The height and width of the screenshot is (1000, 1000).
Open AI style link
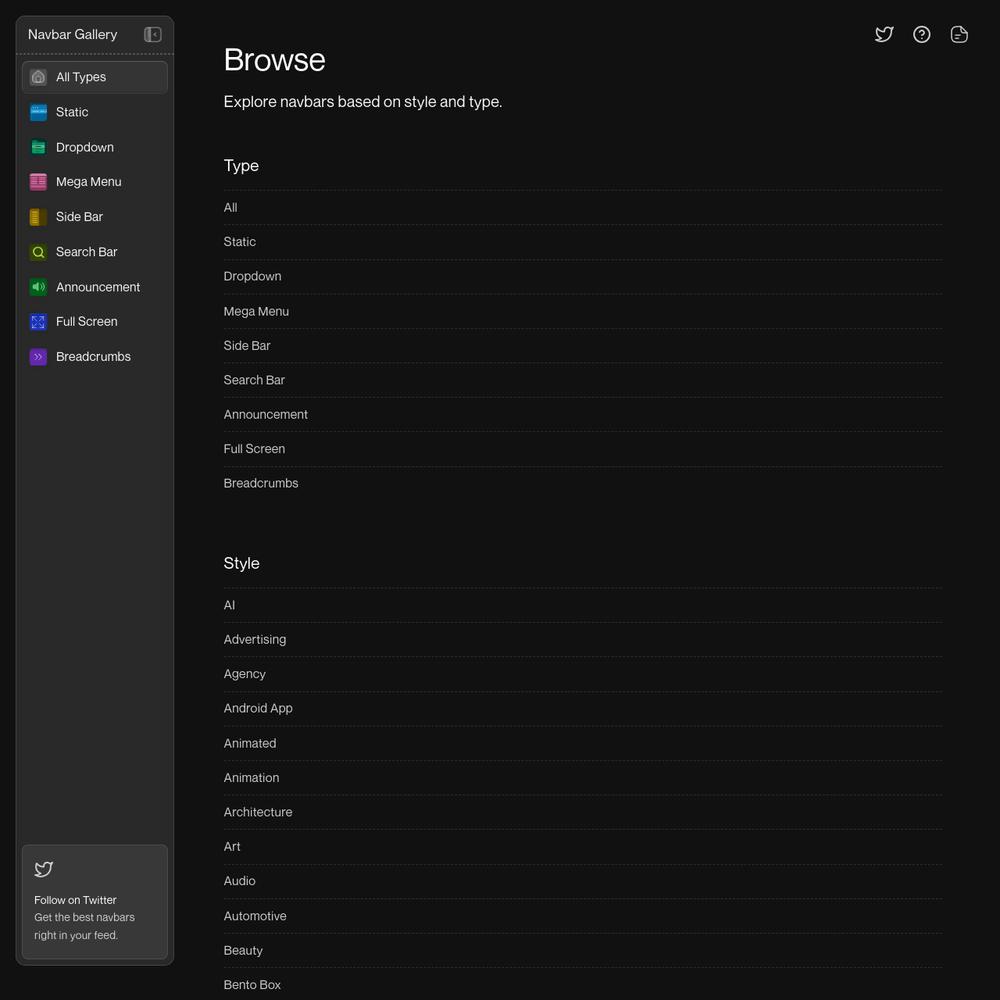[230, 605]
